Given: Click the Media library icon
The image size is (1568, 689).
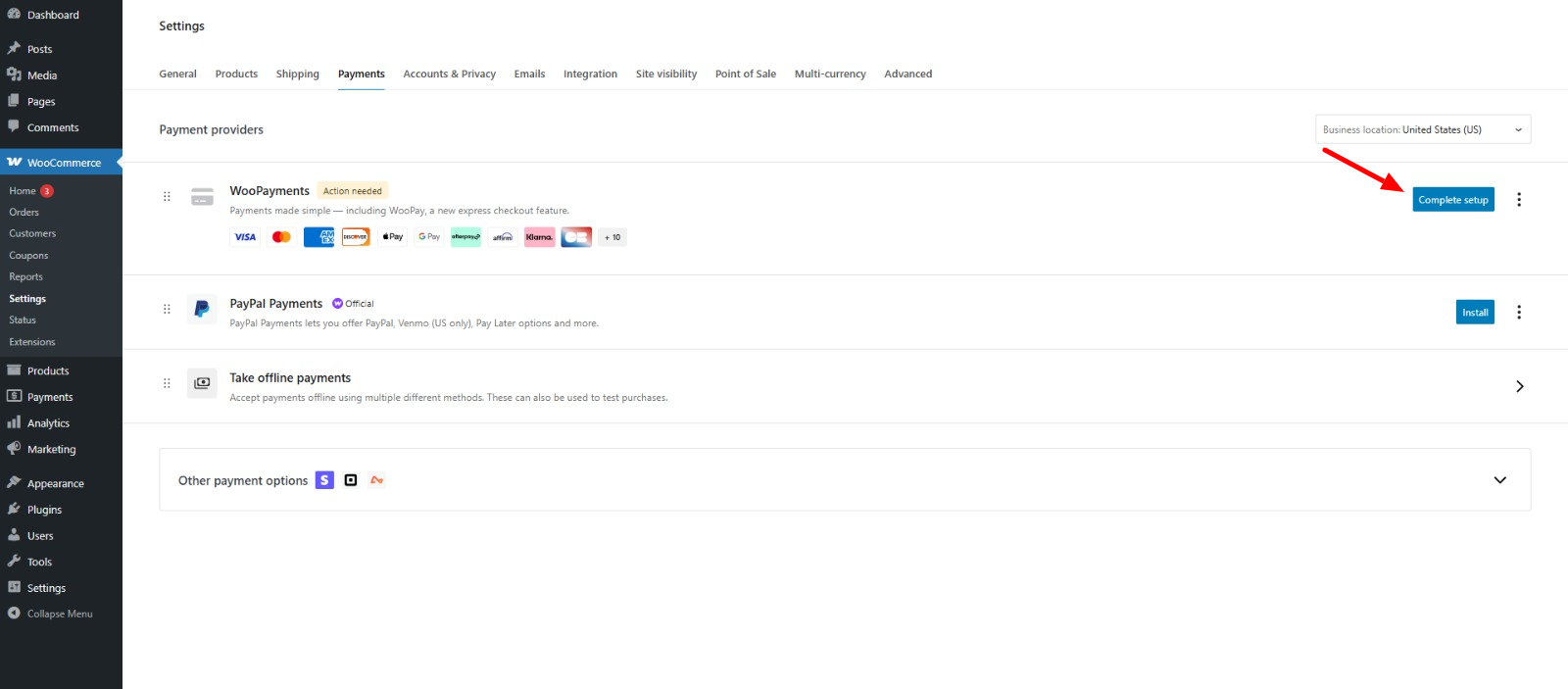Looking at the screenshot, I should 14,74.
